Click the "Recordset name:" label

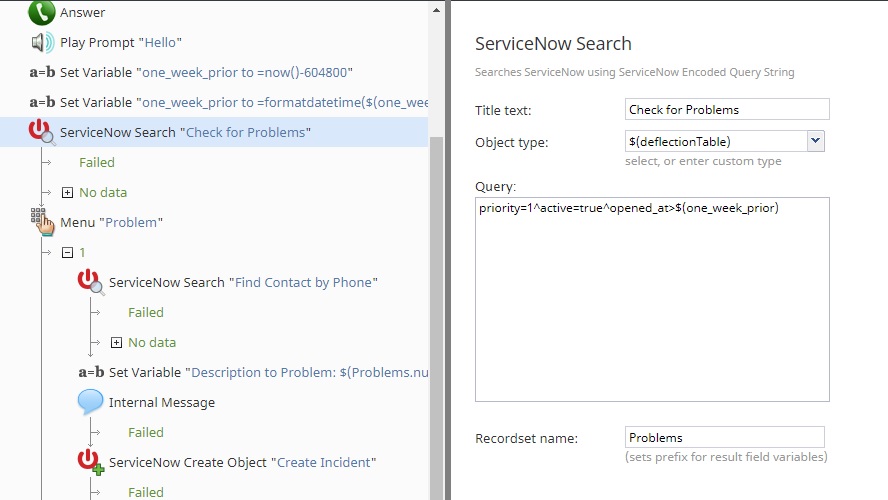(x=527, y=438)
